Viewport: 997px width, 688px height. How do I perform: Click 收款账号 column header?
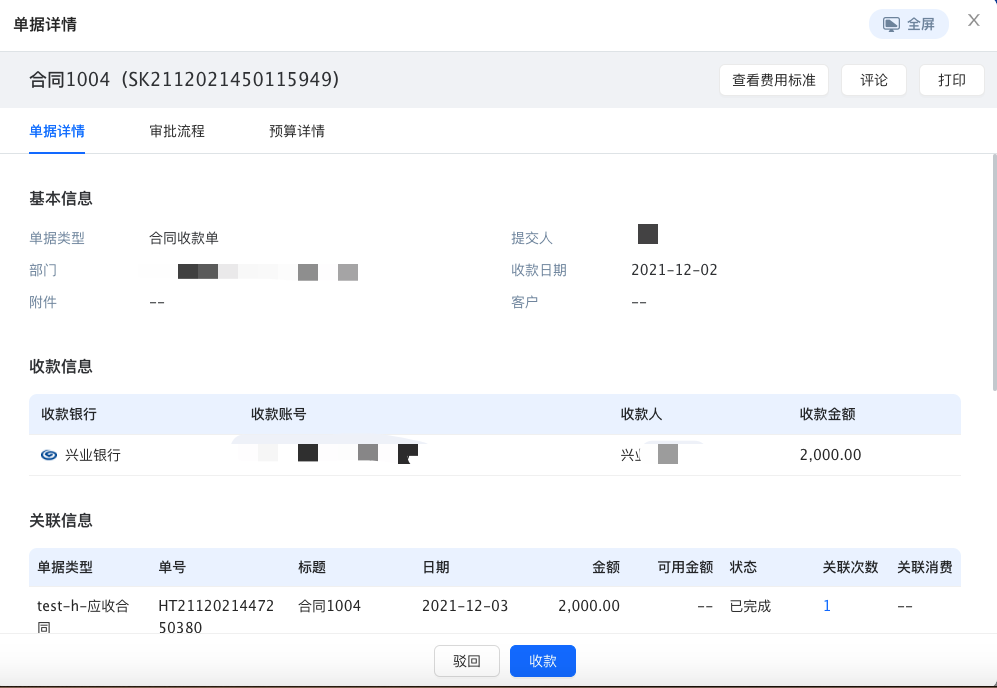(x=278, y=415)
